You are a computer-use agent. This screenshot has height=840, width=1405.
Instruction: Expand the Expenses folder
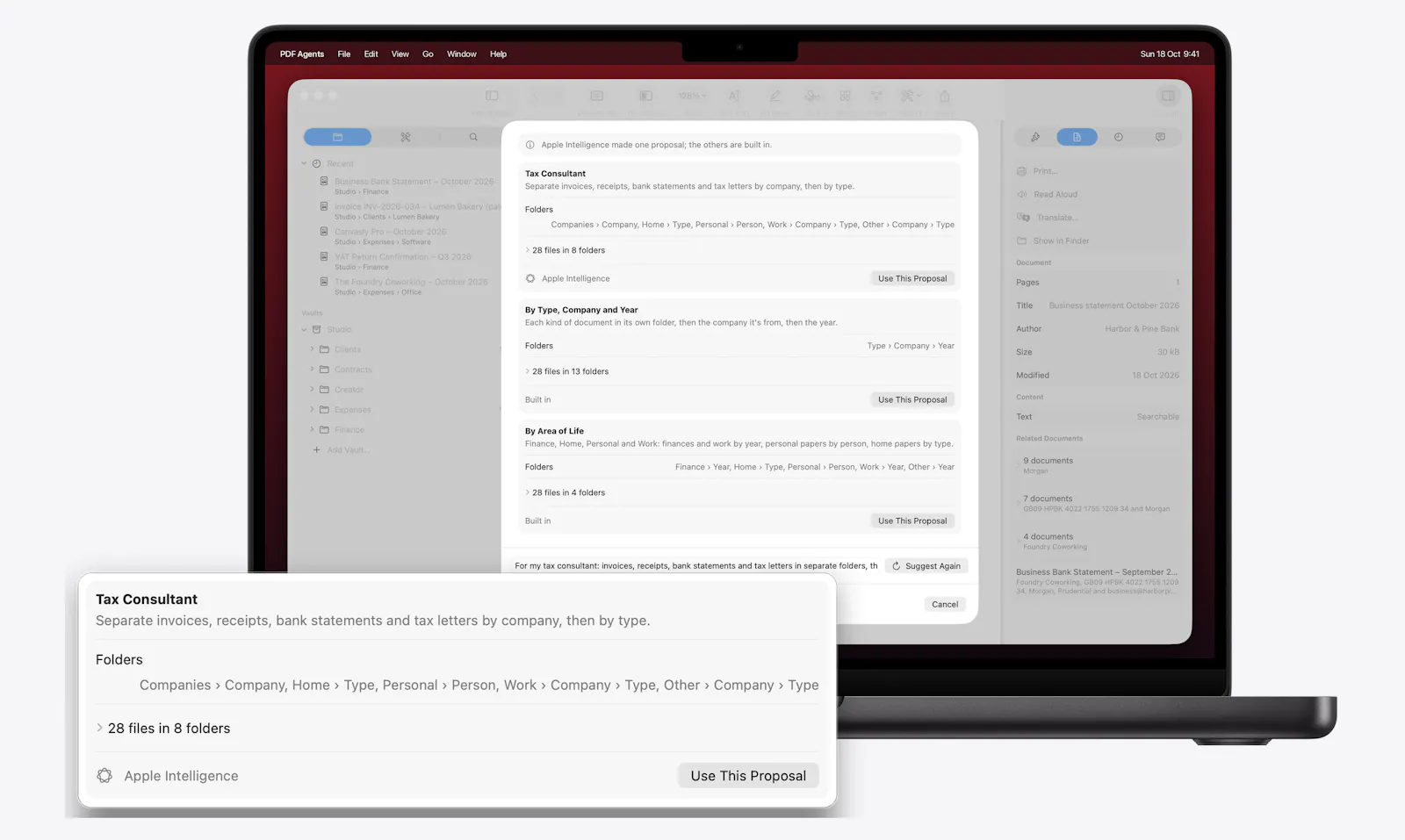[x=312, y=410]
